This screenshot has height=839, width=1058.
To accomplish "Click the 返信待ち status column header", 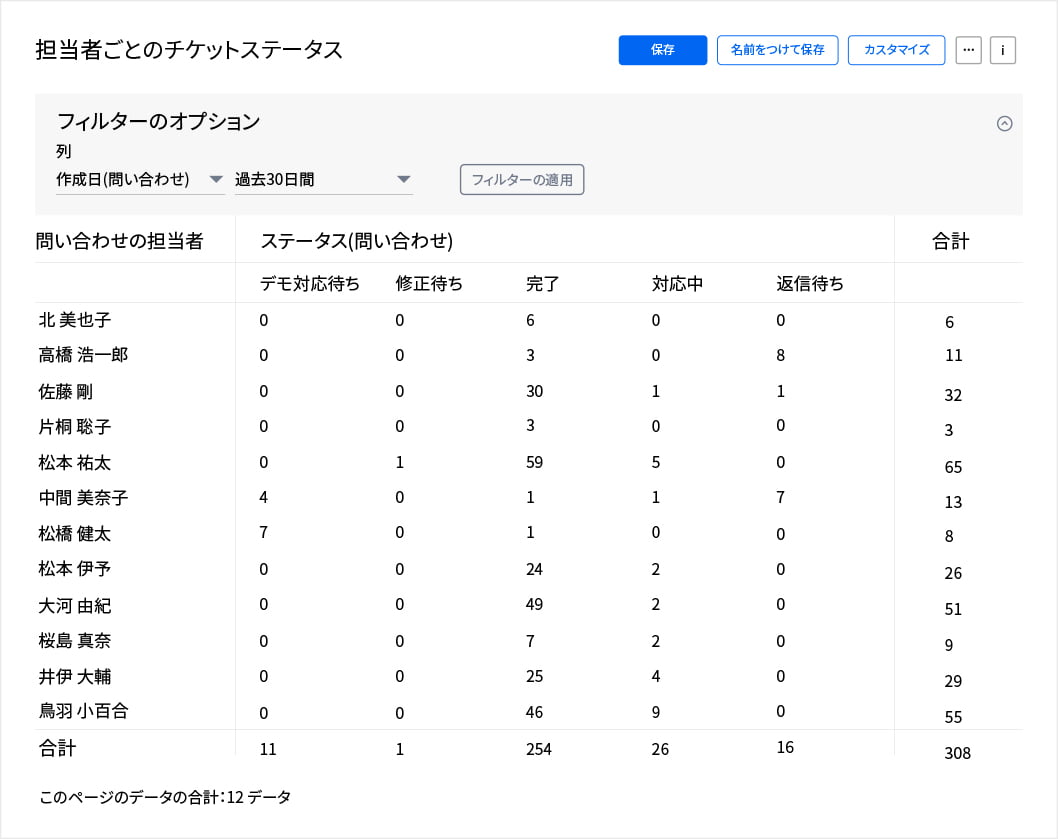I will (x=811, y=283).
